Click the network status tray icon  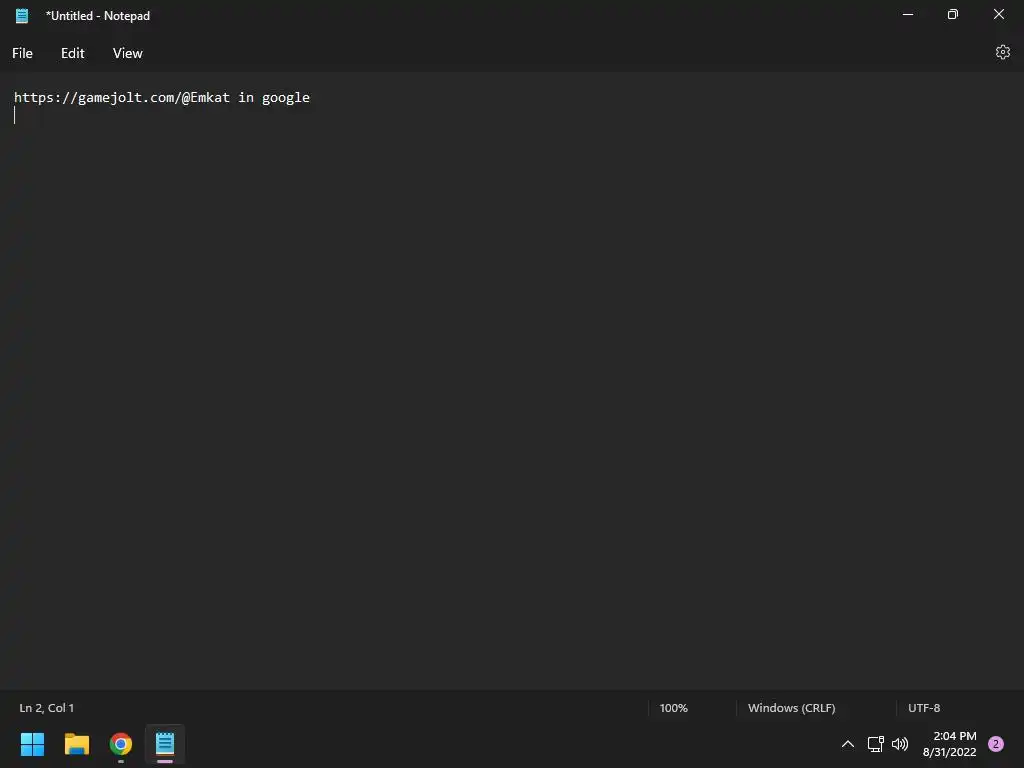pyautogui.click(x=875, y=744)
